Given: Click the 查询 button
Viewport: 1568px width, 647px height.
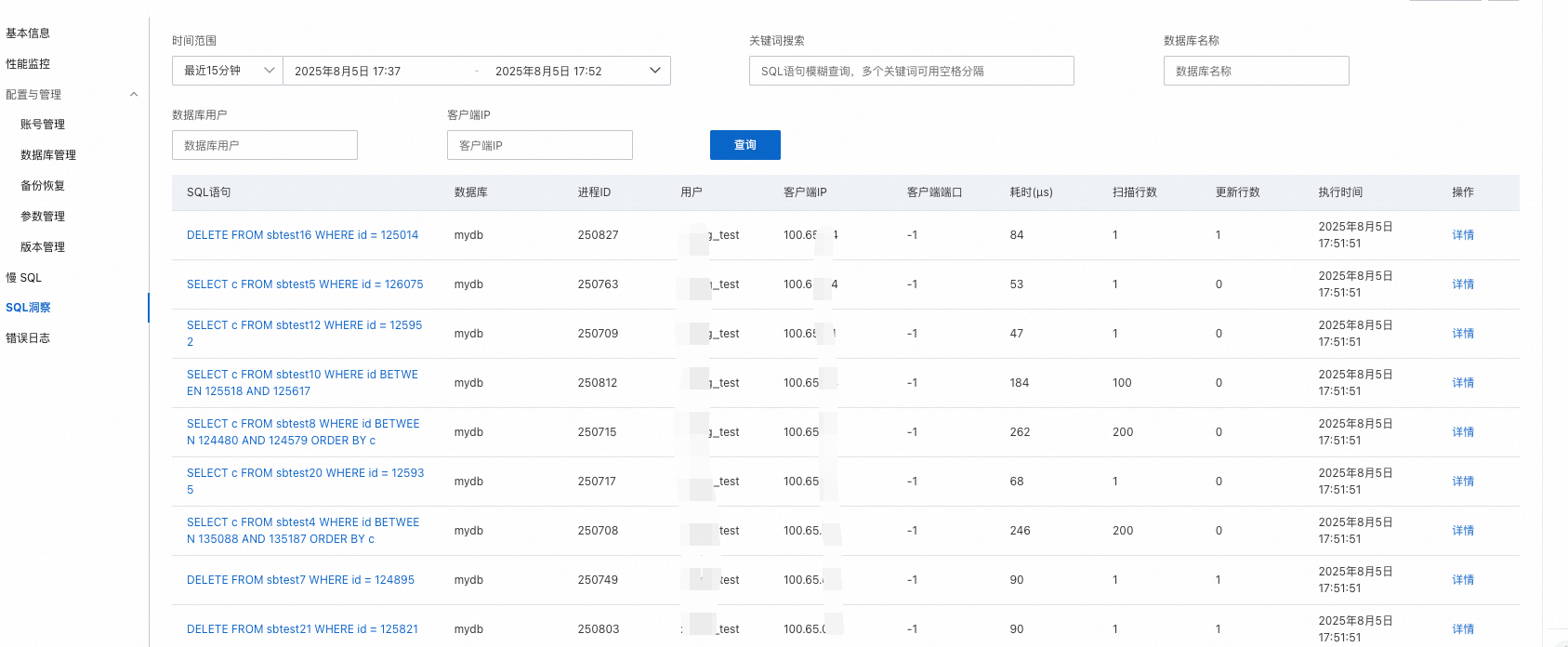Looking at the screenshot, I should tap(745, 145).
